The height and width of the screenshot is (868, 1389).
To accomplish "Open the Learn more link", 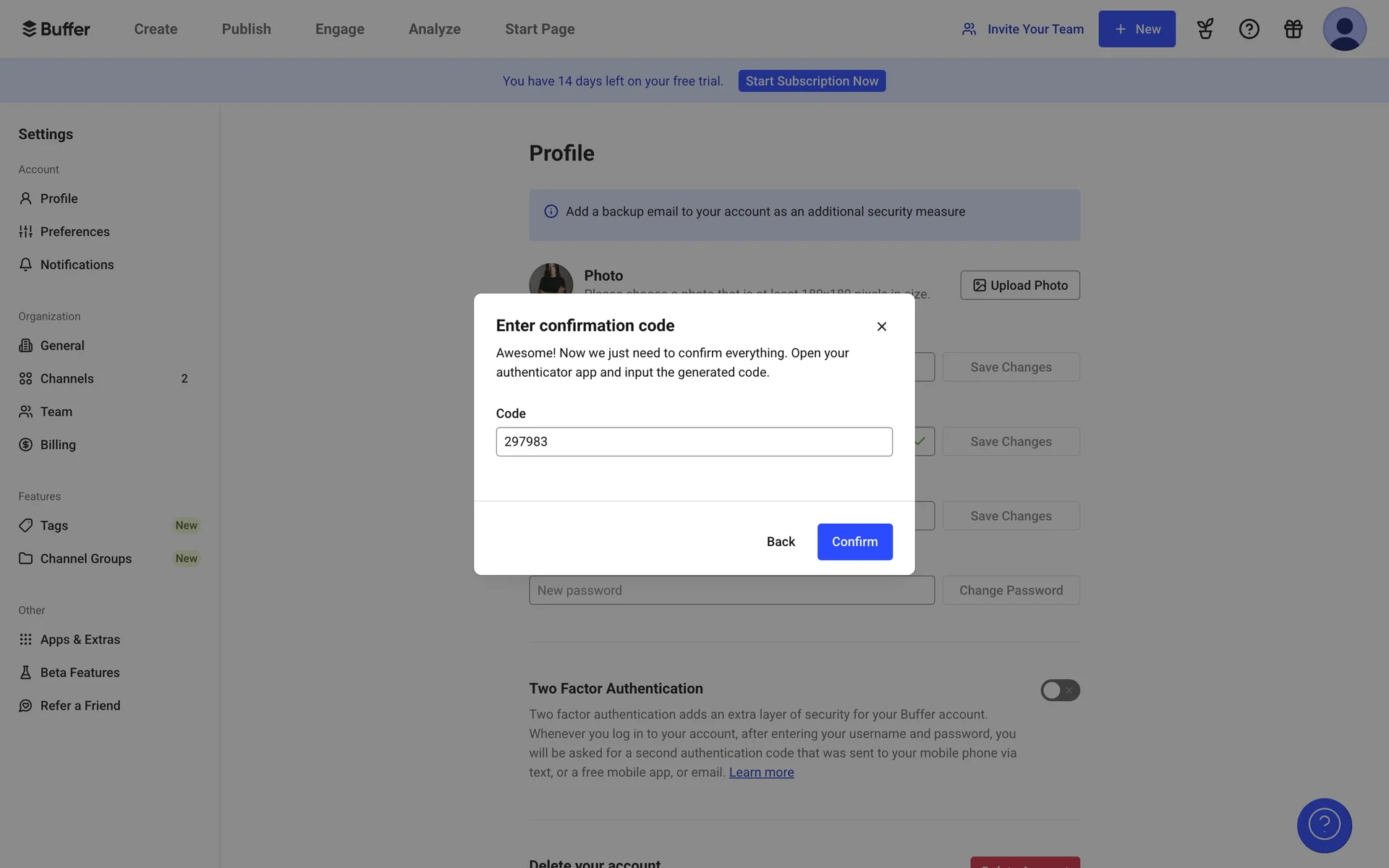I will point(761,773).
